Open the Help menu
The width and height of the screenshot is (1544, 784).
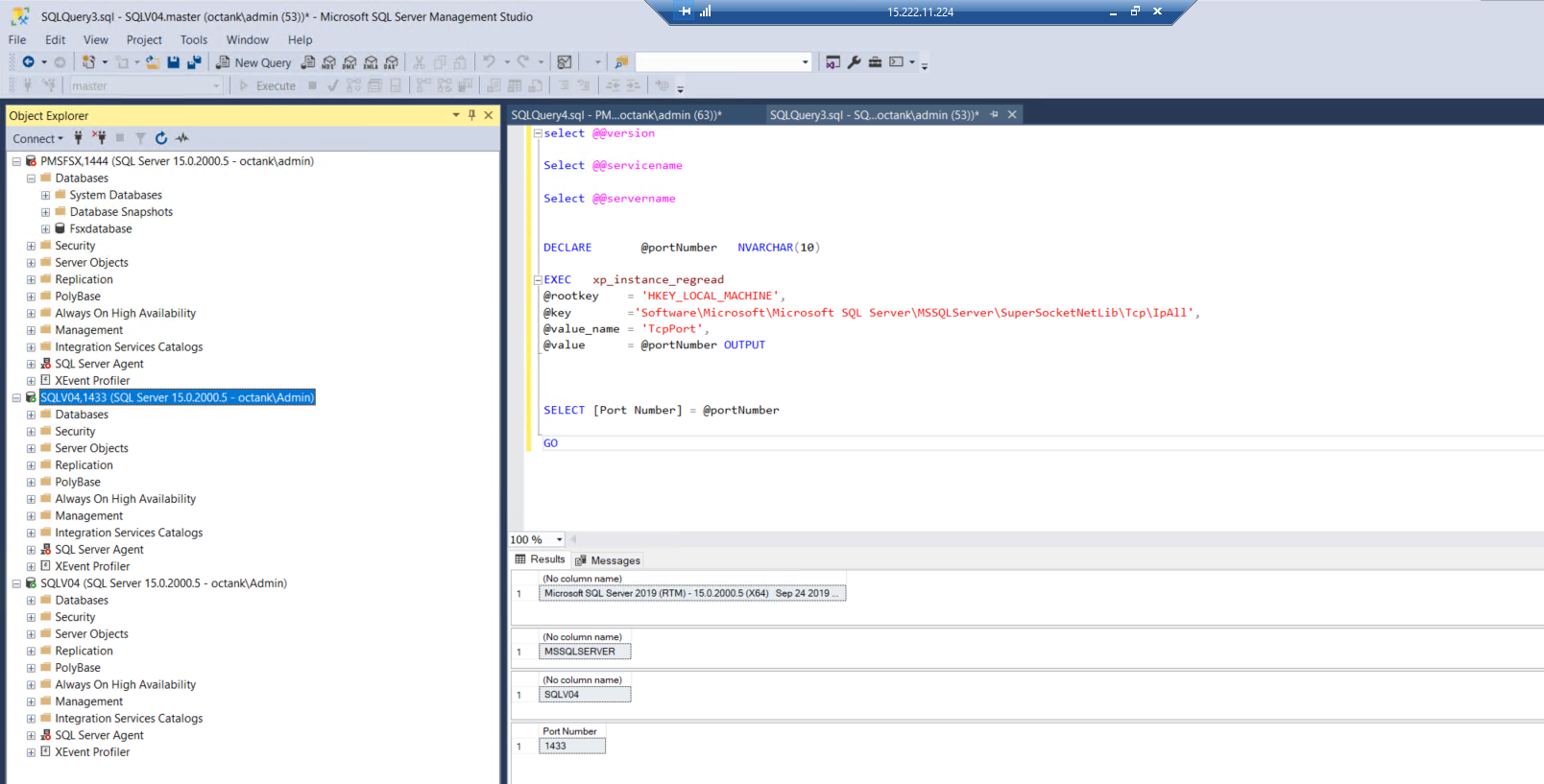(x=301, y=40)
